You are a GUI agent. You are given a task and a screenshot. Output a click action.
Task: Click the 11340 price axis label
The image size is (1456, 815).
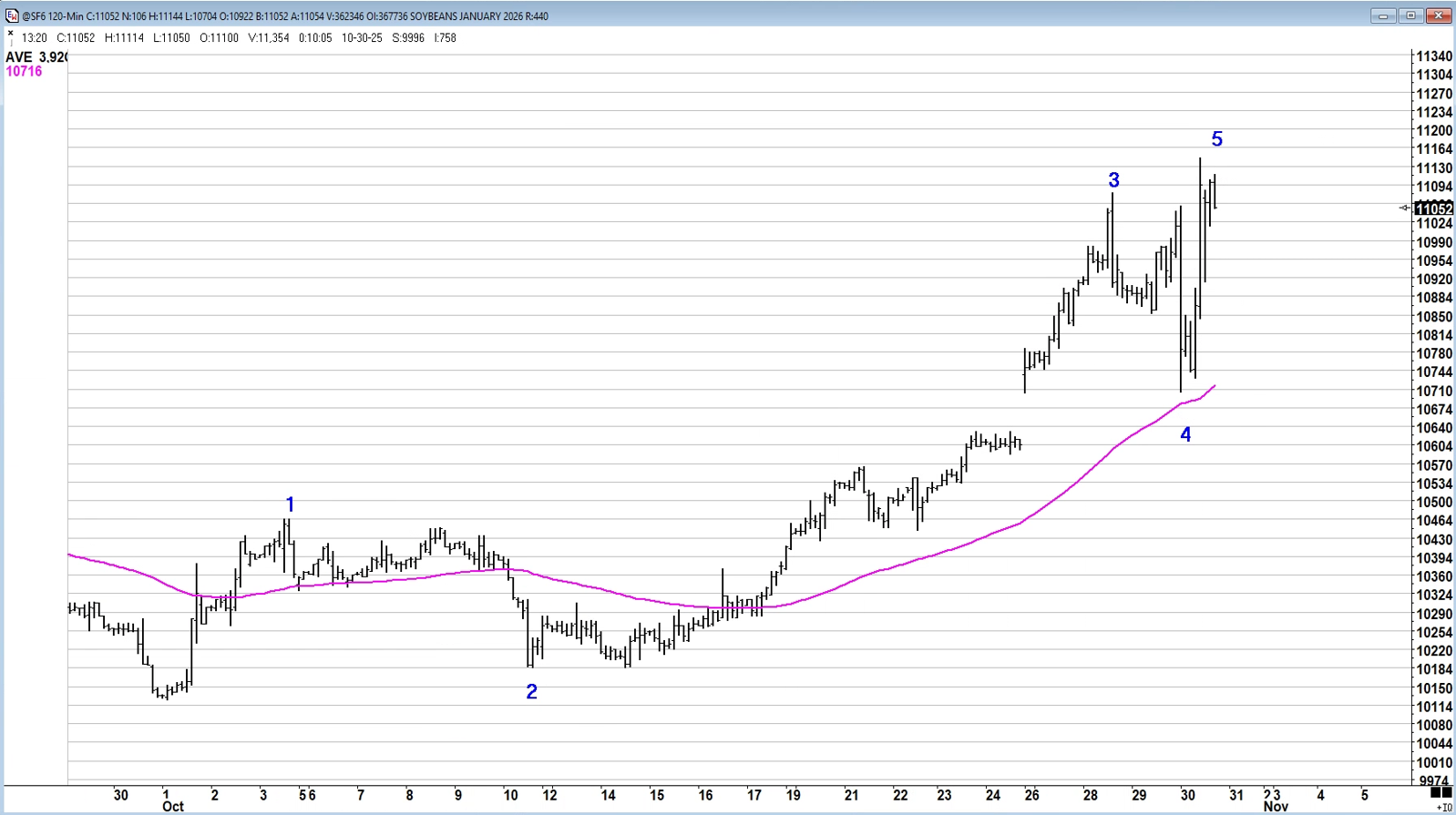pos(1434,56)
